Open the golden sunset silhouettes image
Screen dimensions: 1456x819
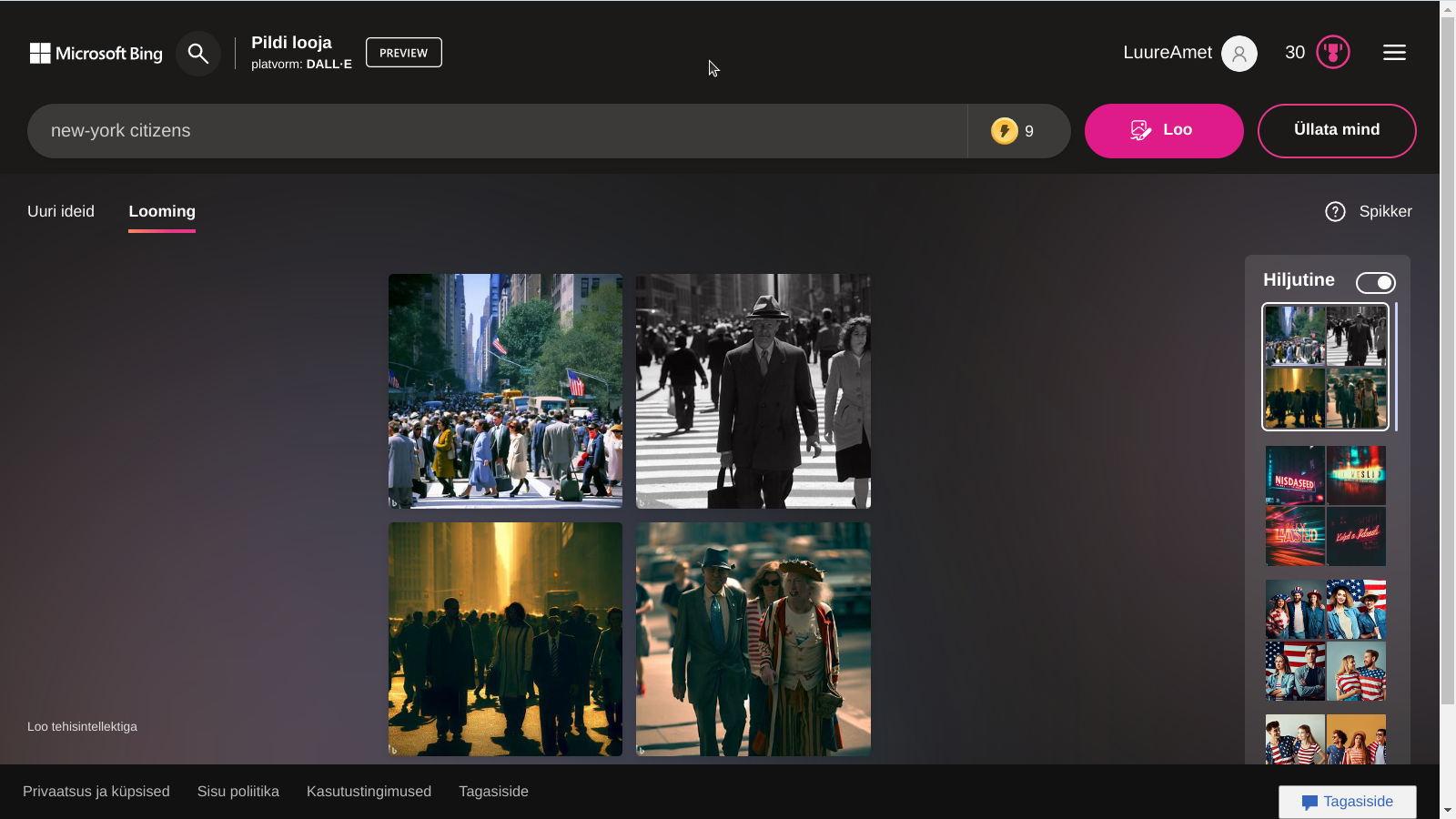pos(506,639)
